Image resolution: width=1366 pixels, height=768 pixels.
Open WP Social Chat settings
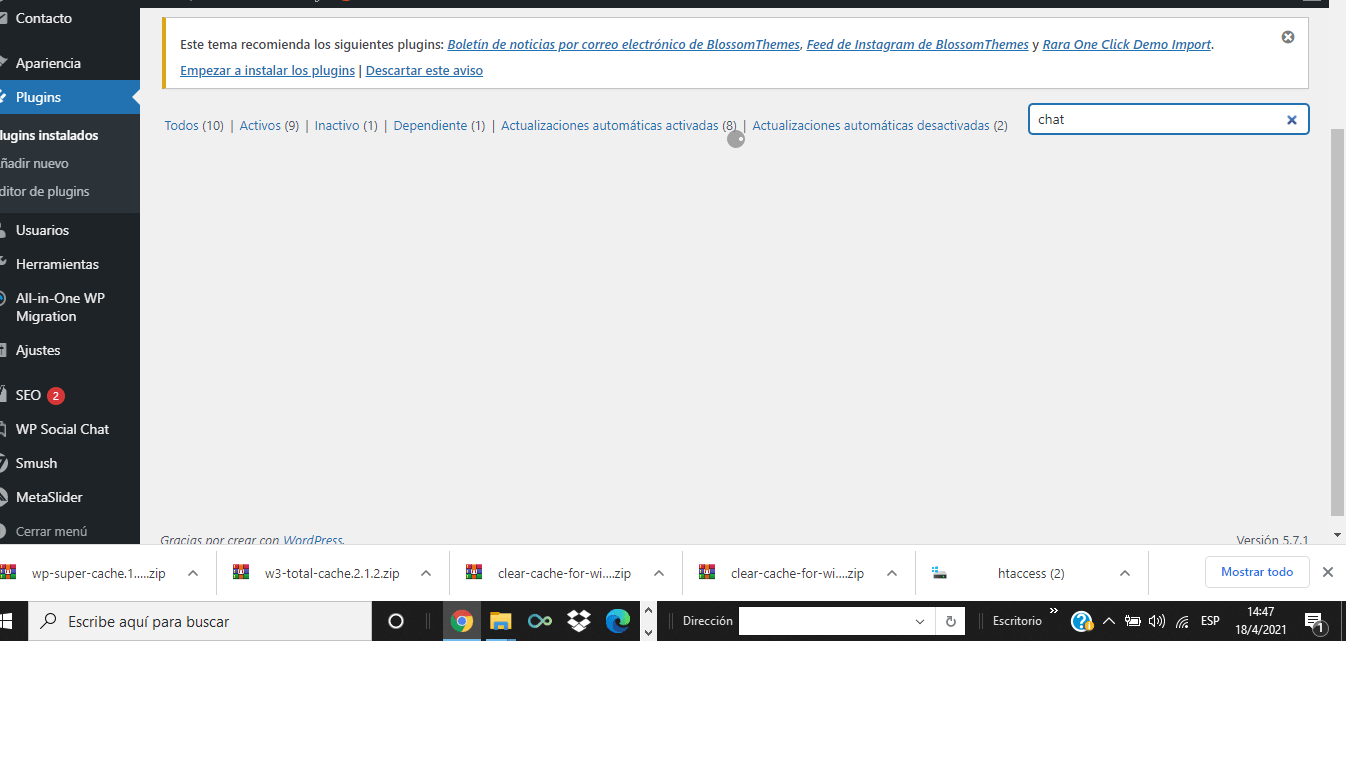tap(62, 429)
